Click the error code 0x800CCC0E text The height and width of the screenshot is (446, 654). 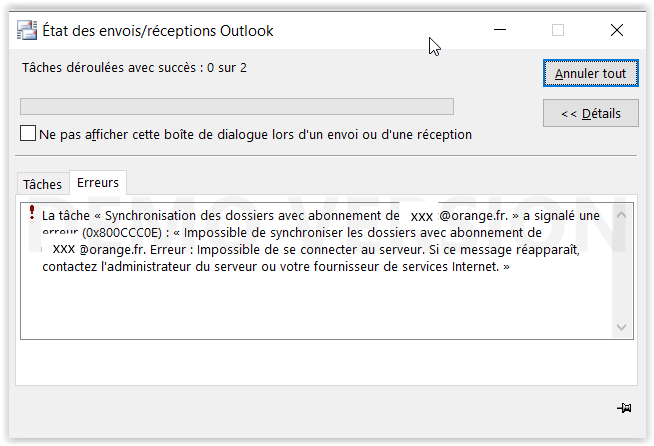tap(124, 233)
